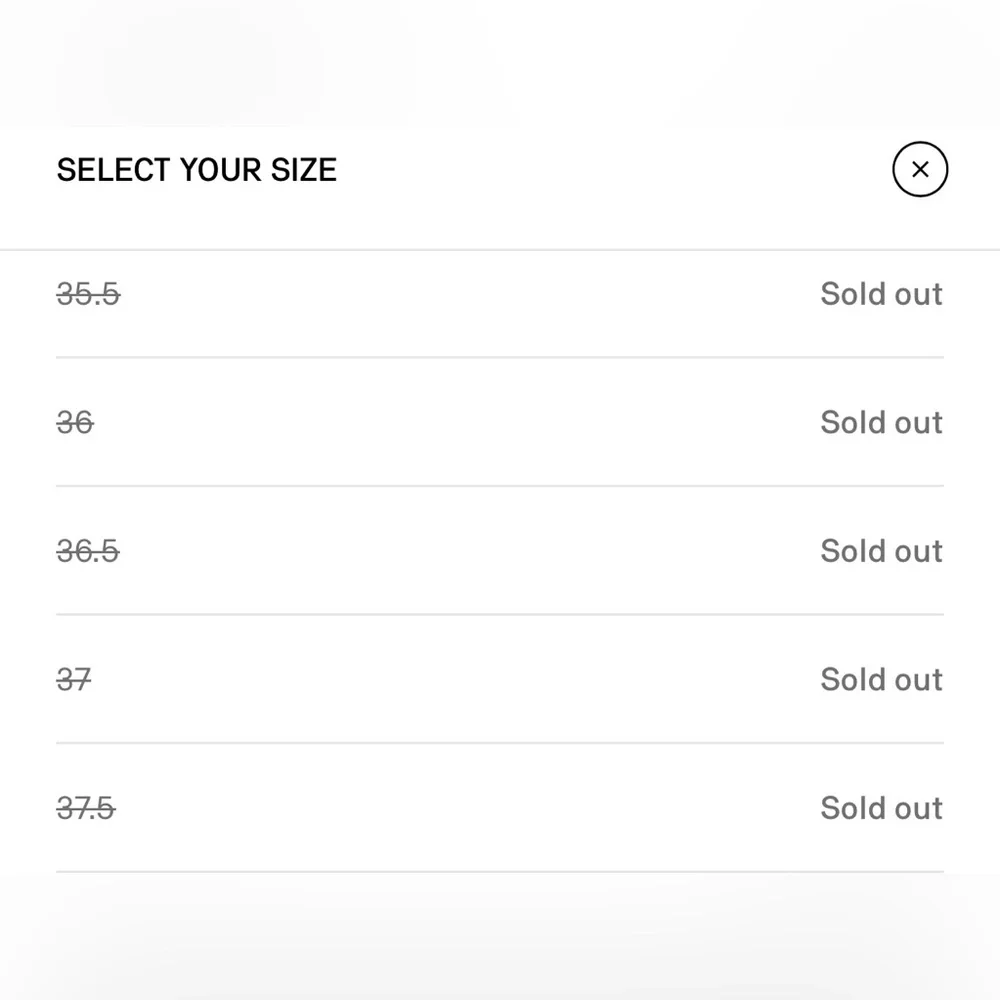The image size is (1000, 1000).
Task: Click the SELECT YOUR SIZE heading
Action: (x=197, y=170)
